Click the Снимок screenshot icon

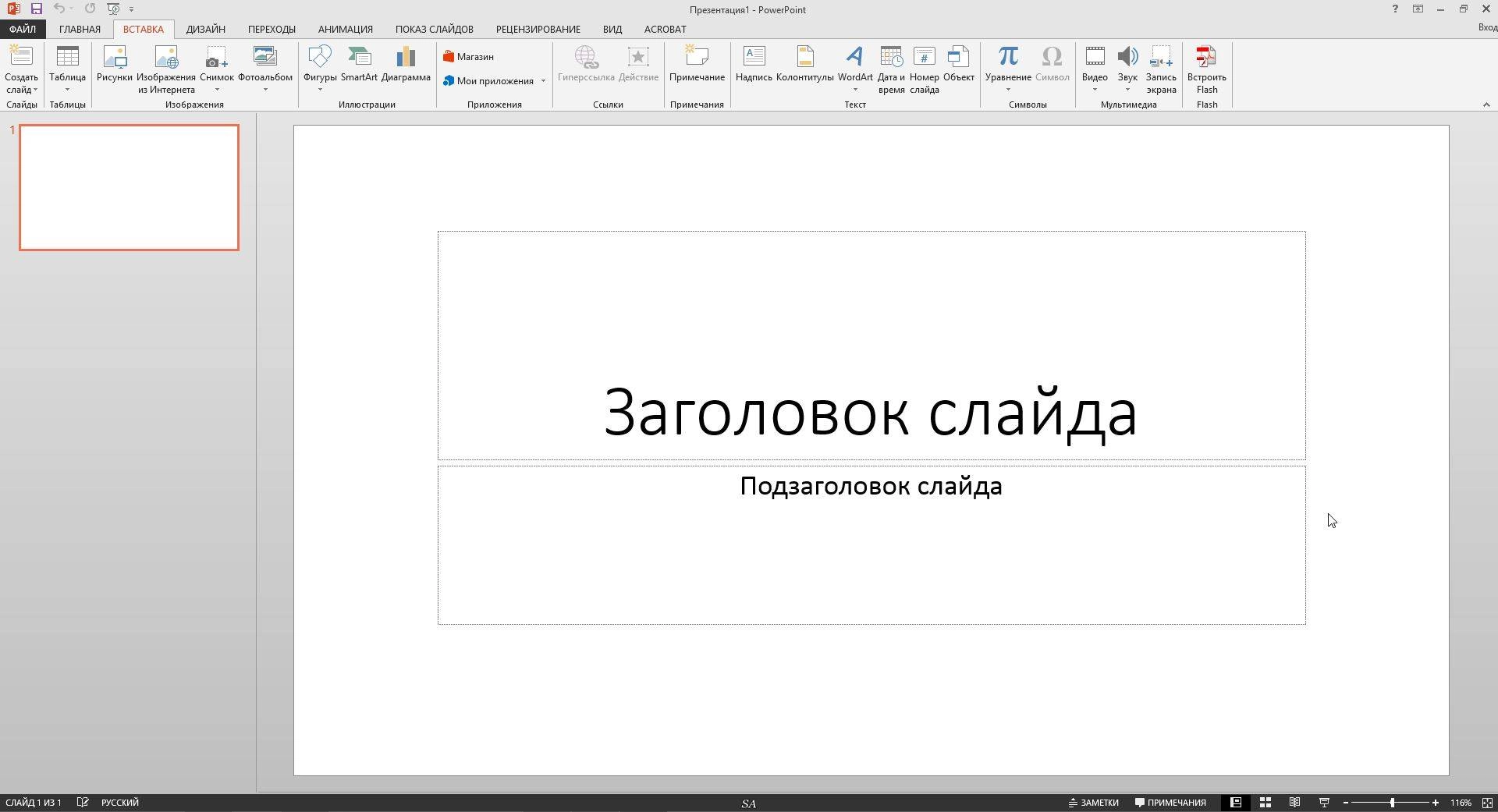coord(216,57)
